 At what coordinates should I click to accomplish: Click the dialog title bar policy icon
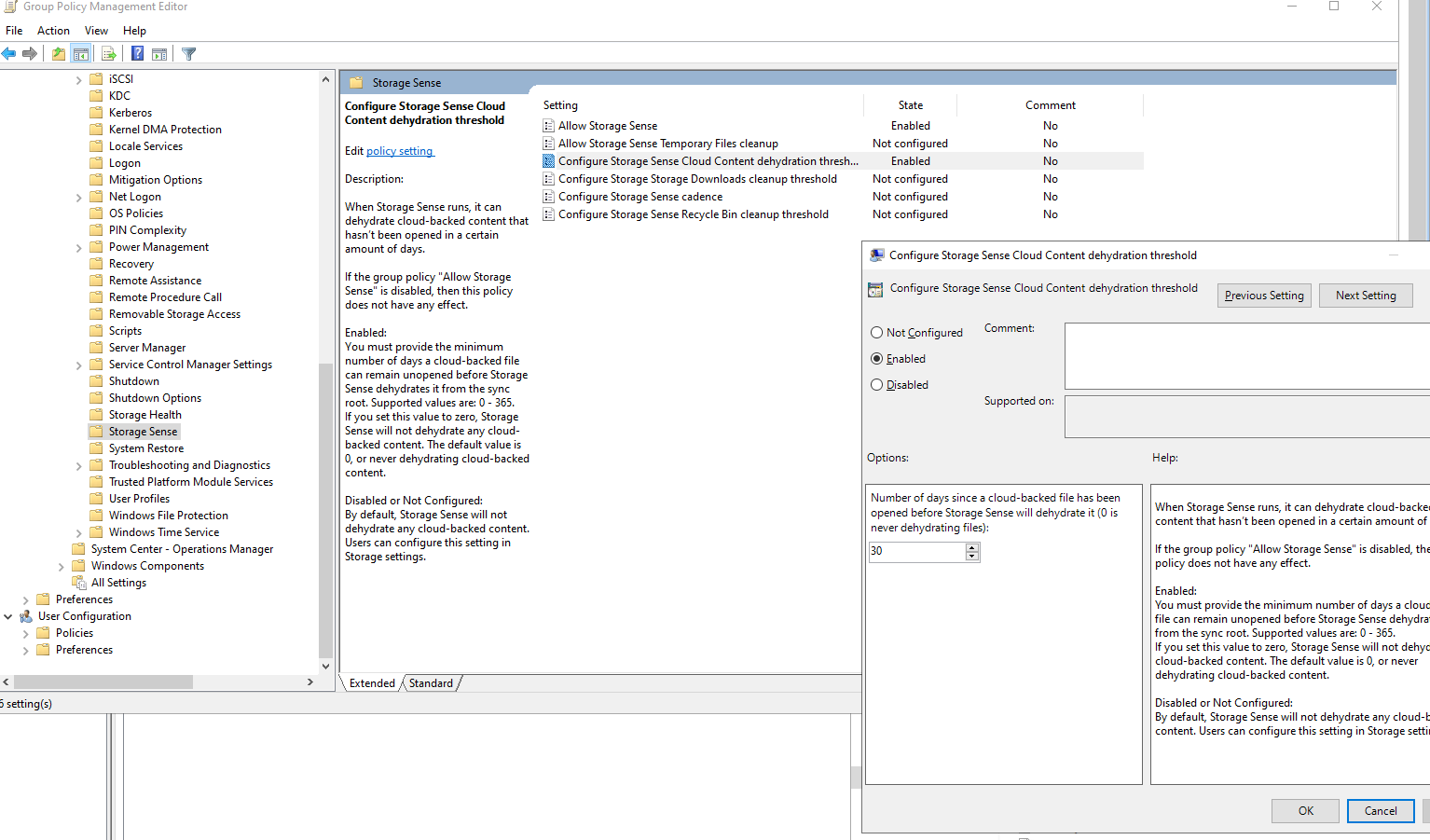pyautogui.click(x=876, y=255)
